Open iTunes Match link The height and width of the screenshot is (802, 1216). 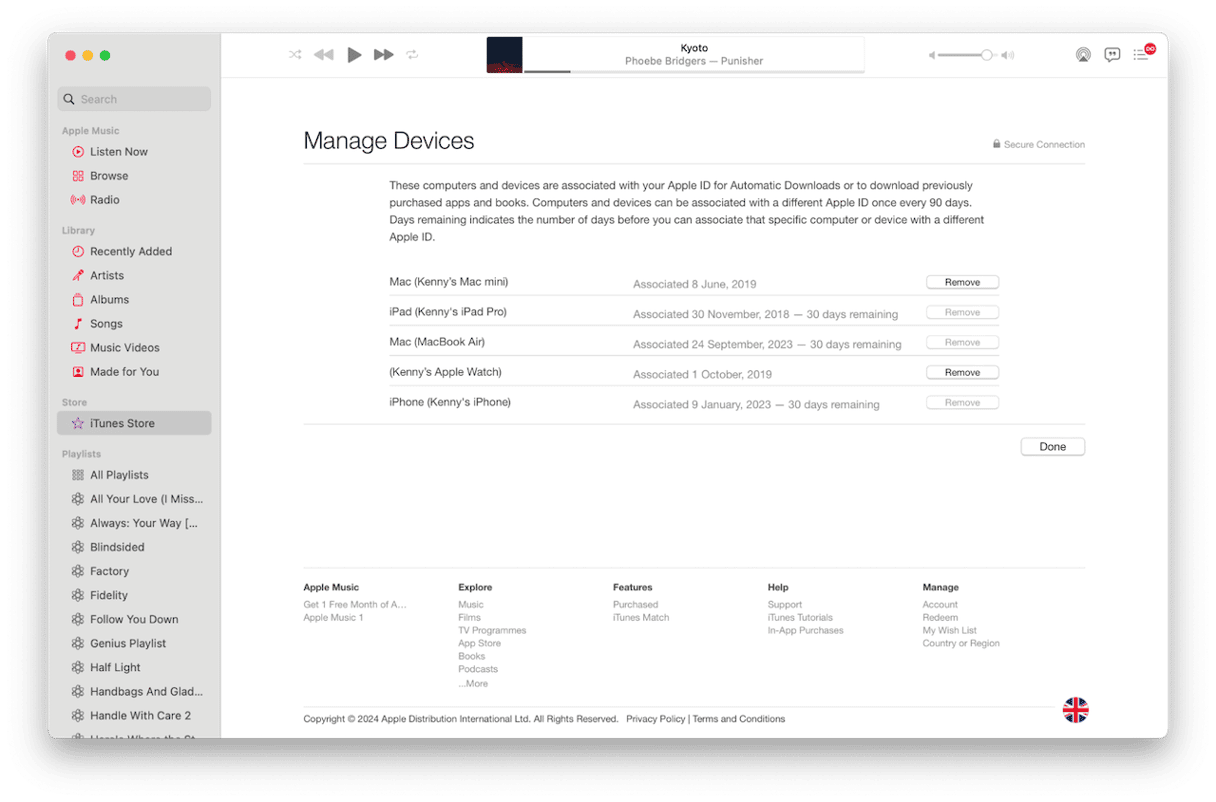tap(641, 617)
